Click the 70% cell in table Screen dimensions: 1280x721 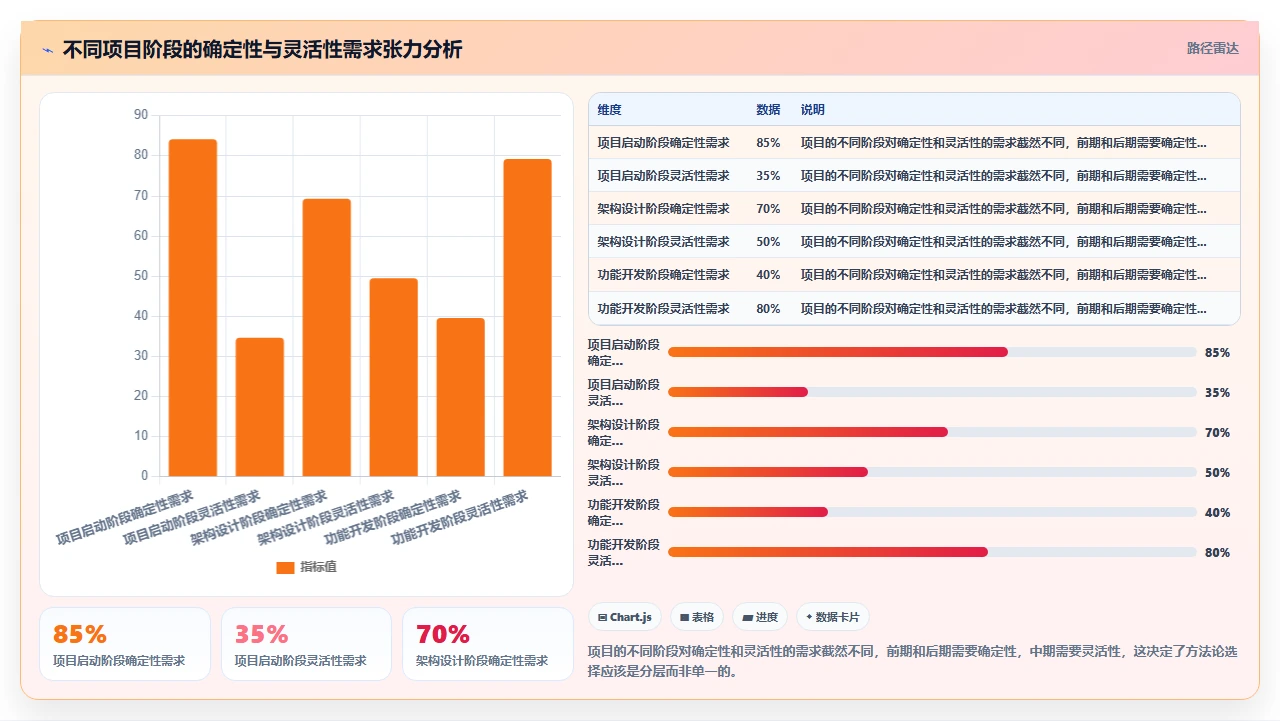pyautogui.click(x=768, y=209)
